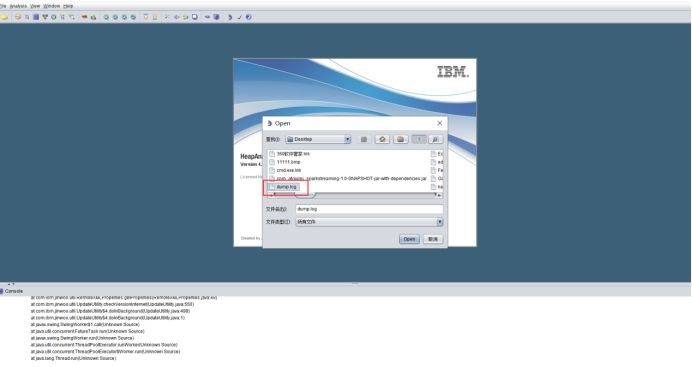Click the yellow funnel filter toolbar icon
Viewport: 692px width, 367px height.
(146, 17)
